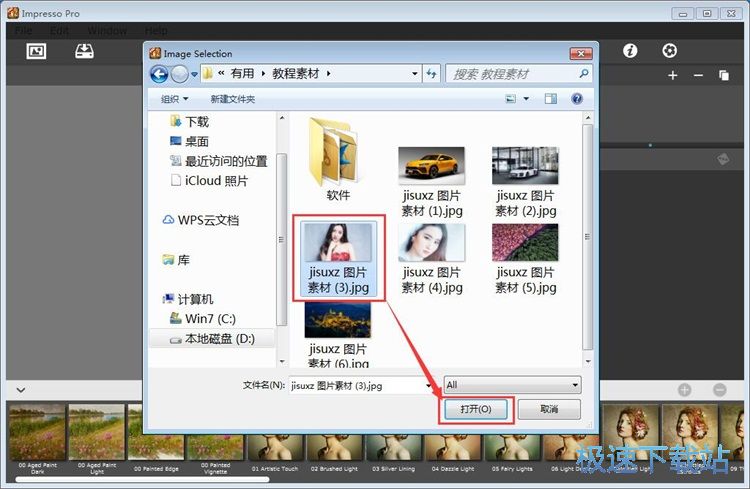Image resolution: width=750 pixels, height=489 pixels.
Task: Click the forward navigation arrow in dialog
Action: point(180,74)
